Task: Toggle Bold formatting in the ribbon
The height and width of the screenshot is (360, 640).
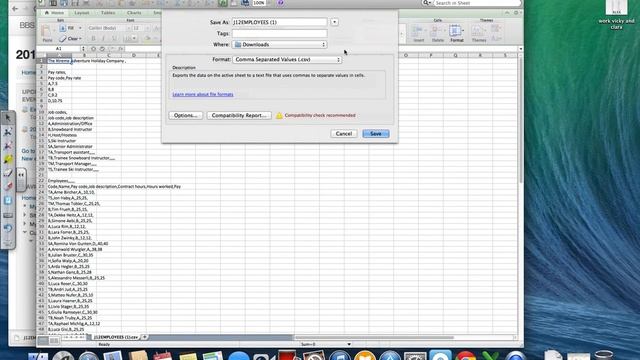Action: click(93, 38)
